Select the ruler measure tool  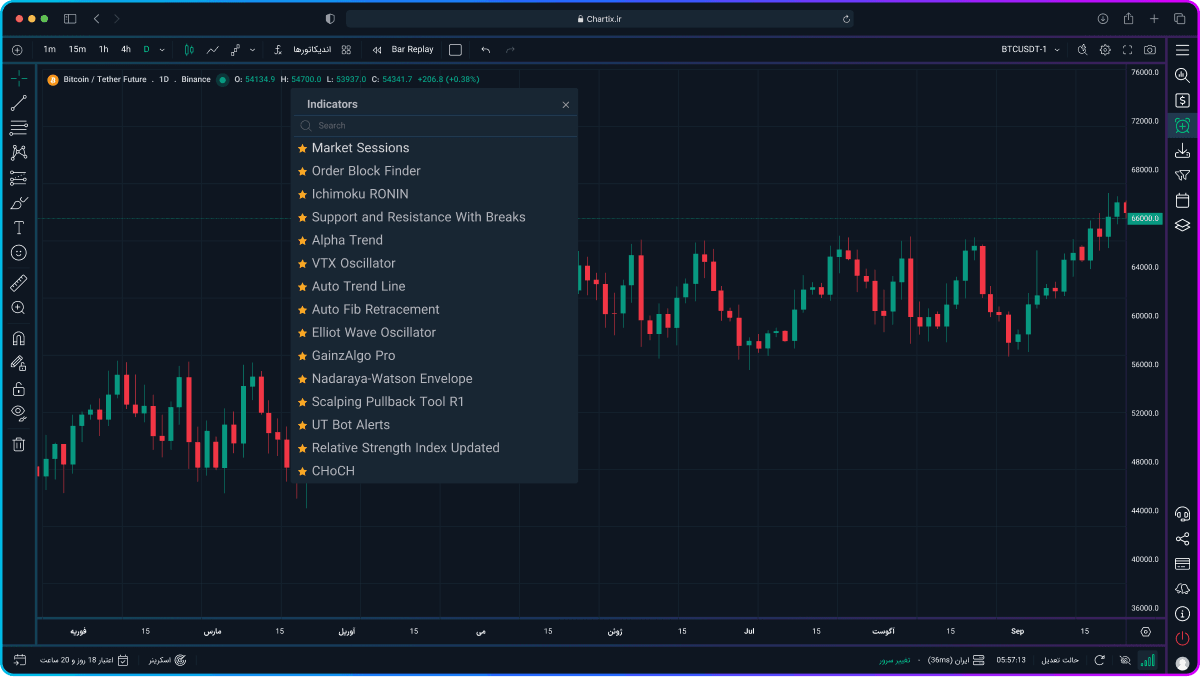click(18, 283)
